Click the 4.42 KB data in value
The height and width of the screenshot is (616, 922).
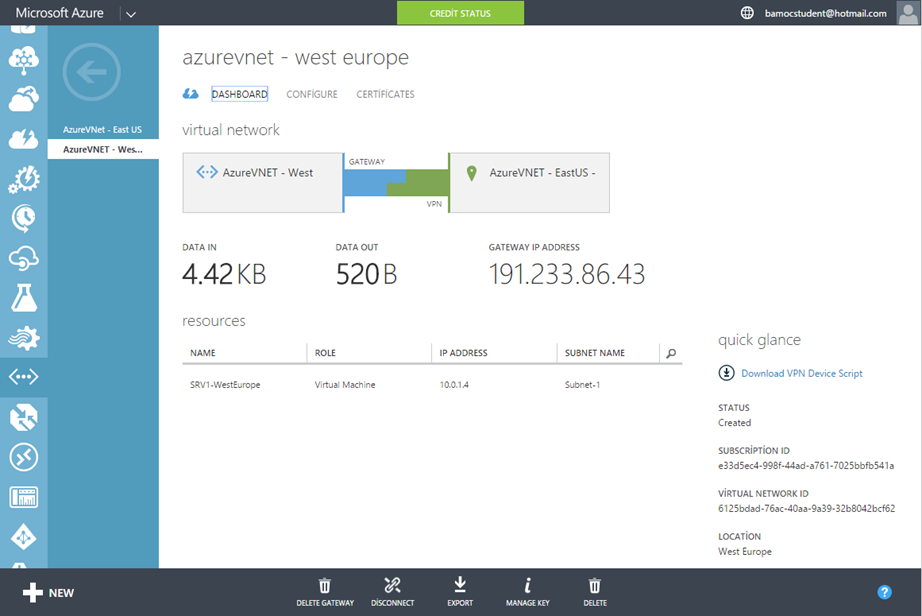(224, 274)
